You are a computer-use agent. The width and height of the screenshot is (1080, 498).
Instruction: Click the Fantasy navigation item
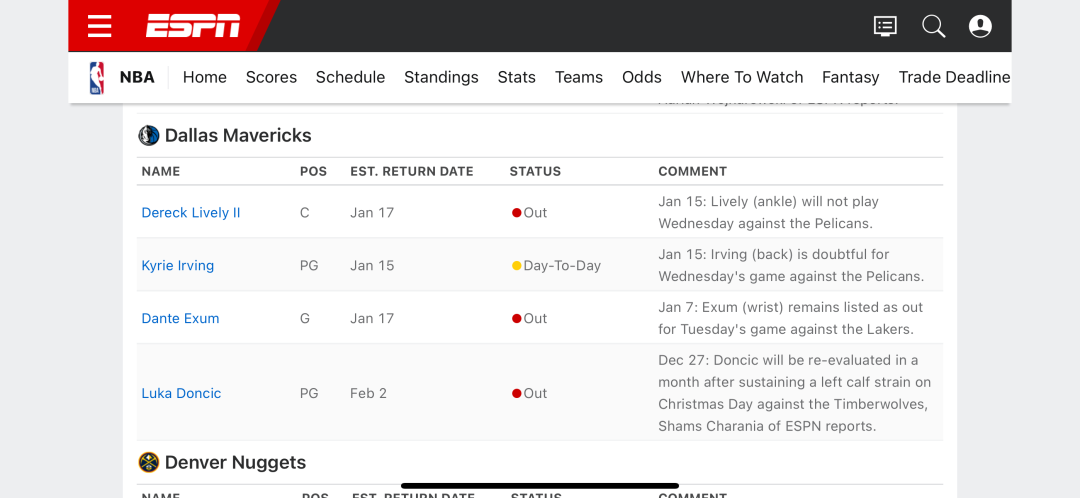click(851, 77)
